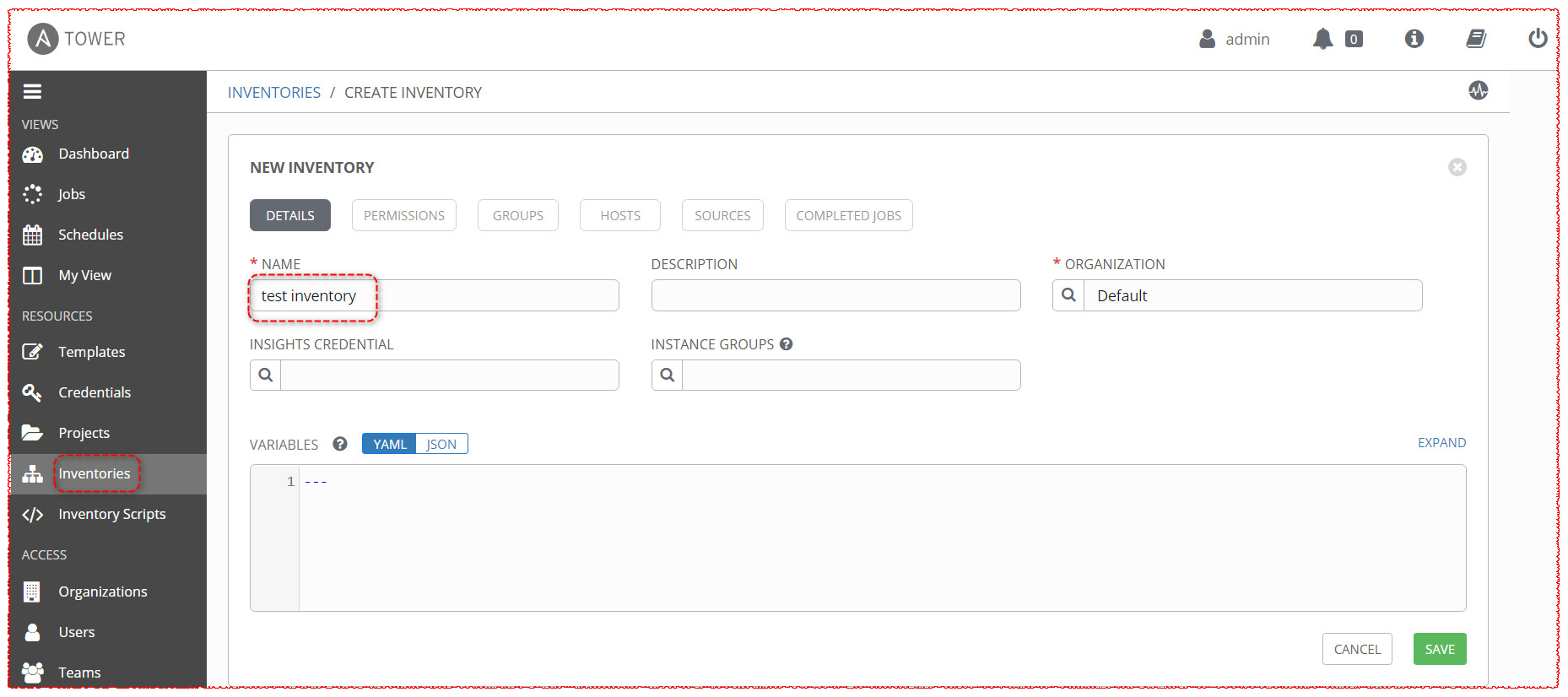
Task: Click the Name input field
Action: (435, 295)
